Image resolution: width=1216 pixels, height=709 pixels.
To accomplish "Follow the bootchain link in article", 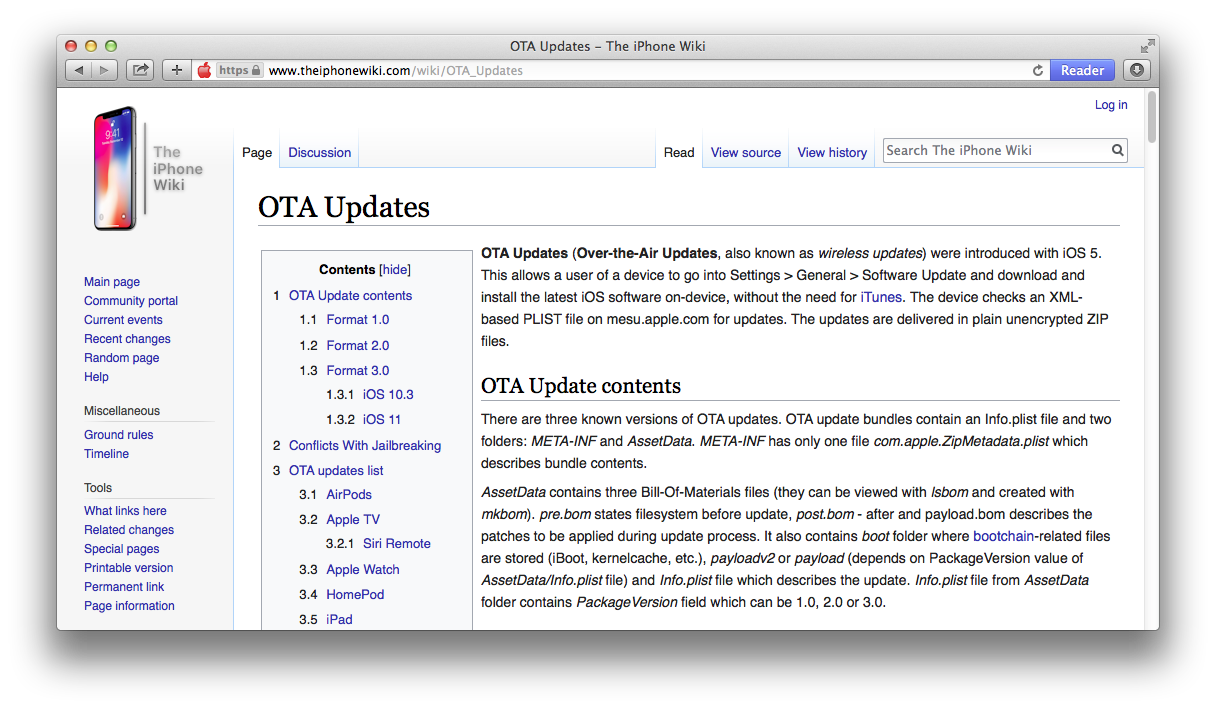I will point(1003,536).
